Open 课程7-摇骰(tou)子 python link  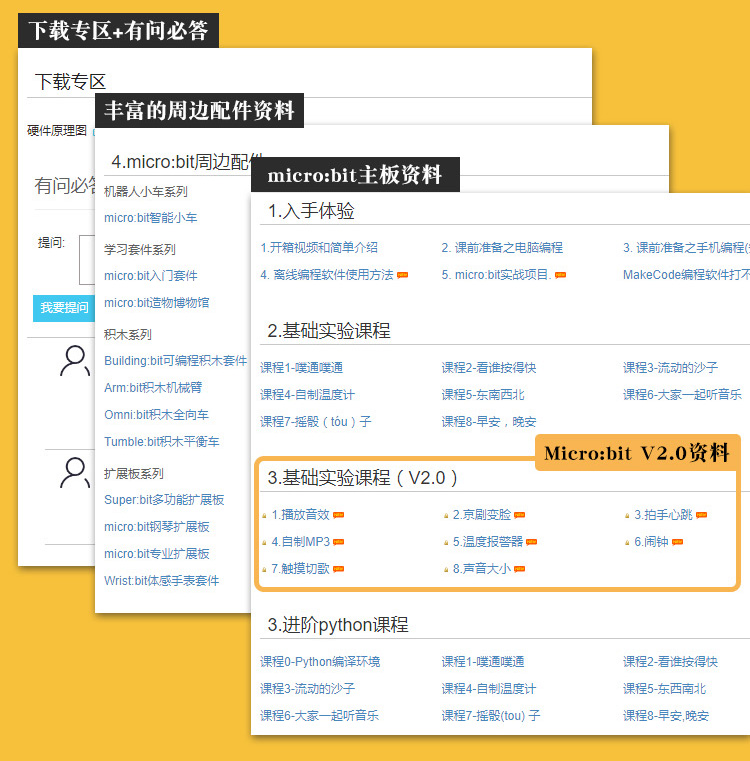[491, 715]
